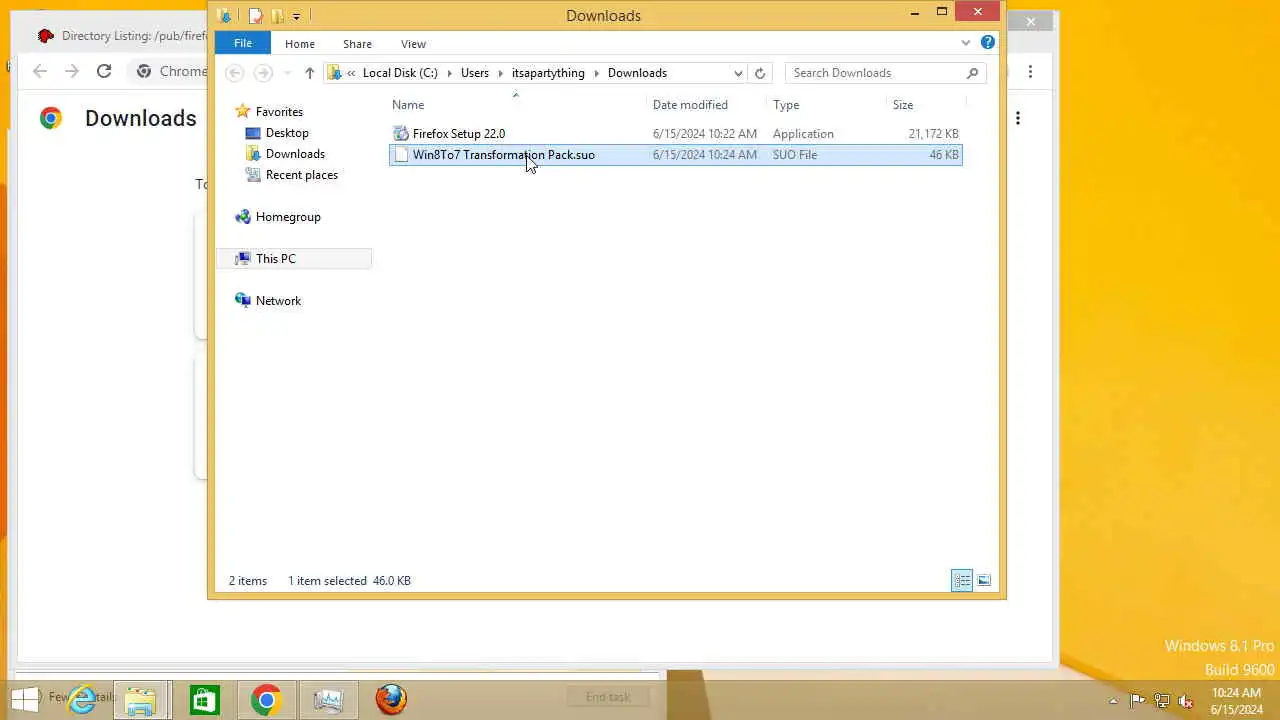Sort files by Name column
This screenshot has width=1280, height=720.
408,105
